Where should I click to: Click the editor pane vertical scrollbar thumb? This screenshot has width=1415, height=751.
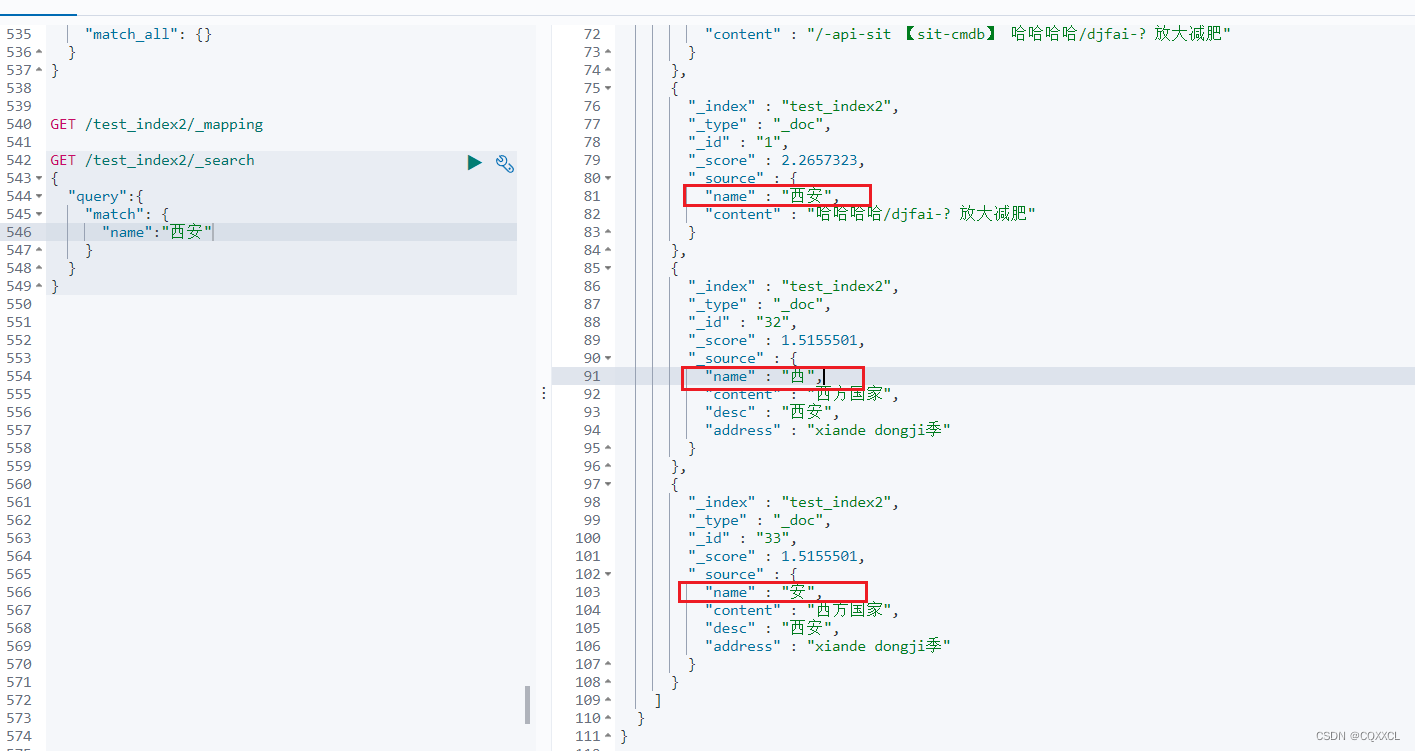click(x=527, y=704)
